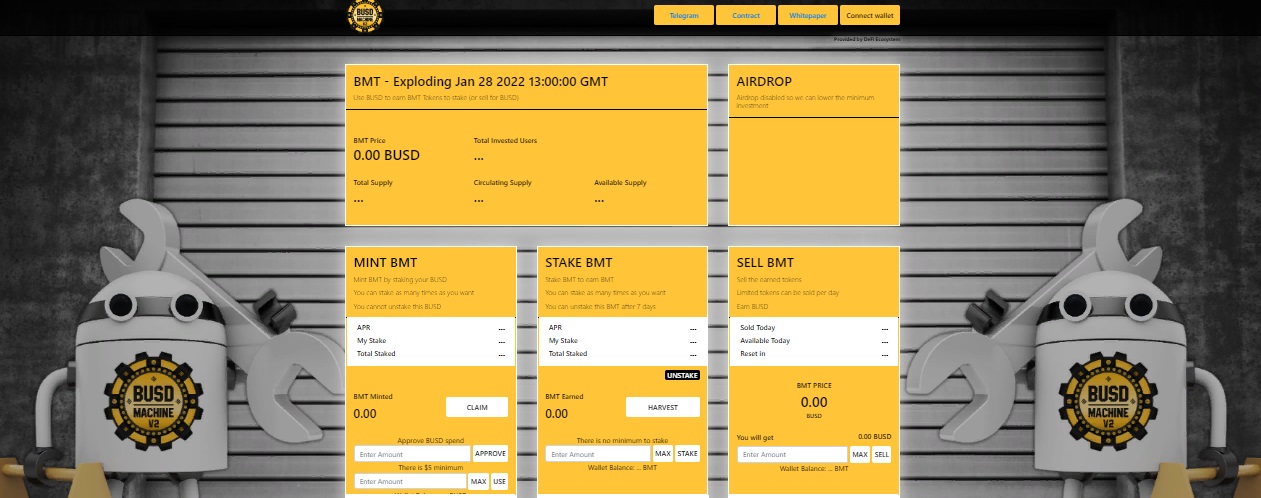This screenshot has height=498, width=1261.
Task: Click the STAKE button
Action: pos(687,453)
